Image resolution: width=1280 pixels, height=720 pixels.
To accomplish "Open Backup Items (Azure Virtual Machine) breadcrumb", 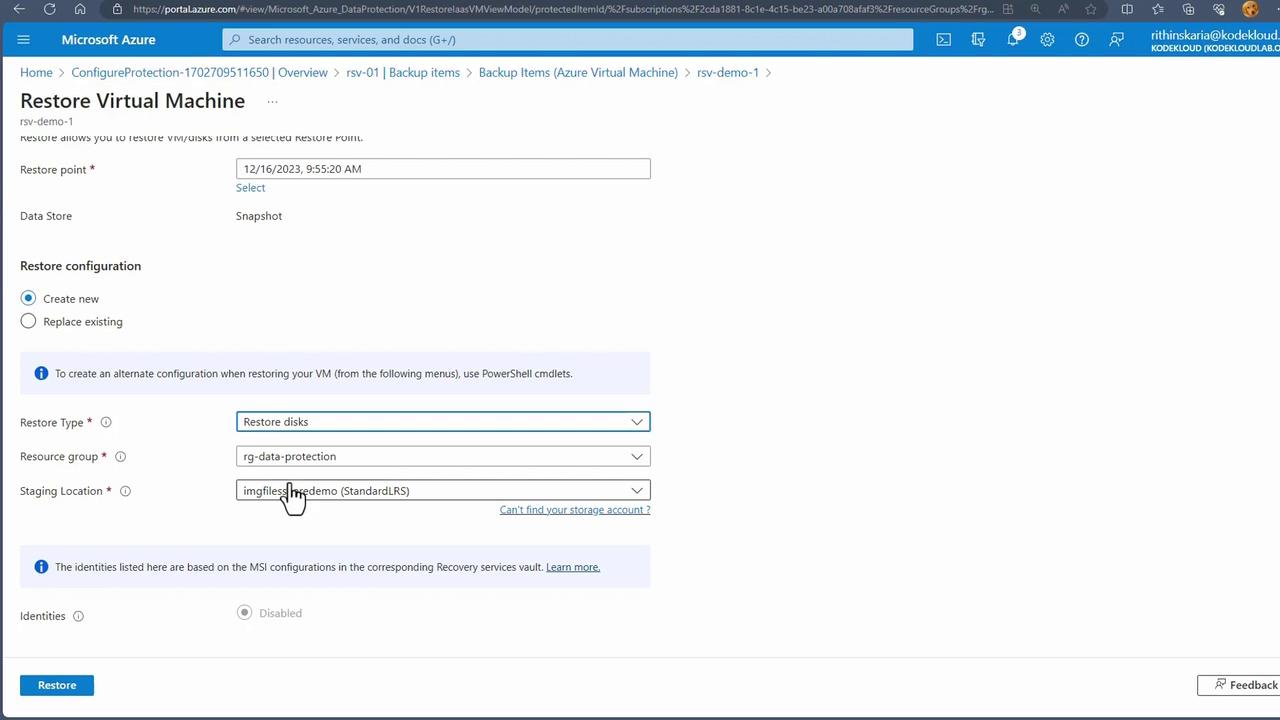I will 578,73.
